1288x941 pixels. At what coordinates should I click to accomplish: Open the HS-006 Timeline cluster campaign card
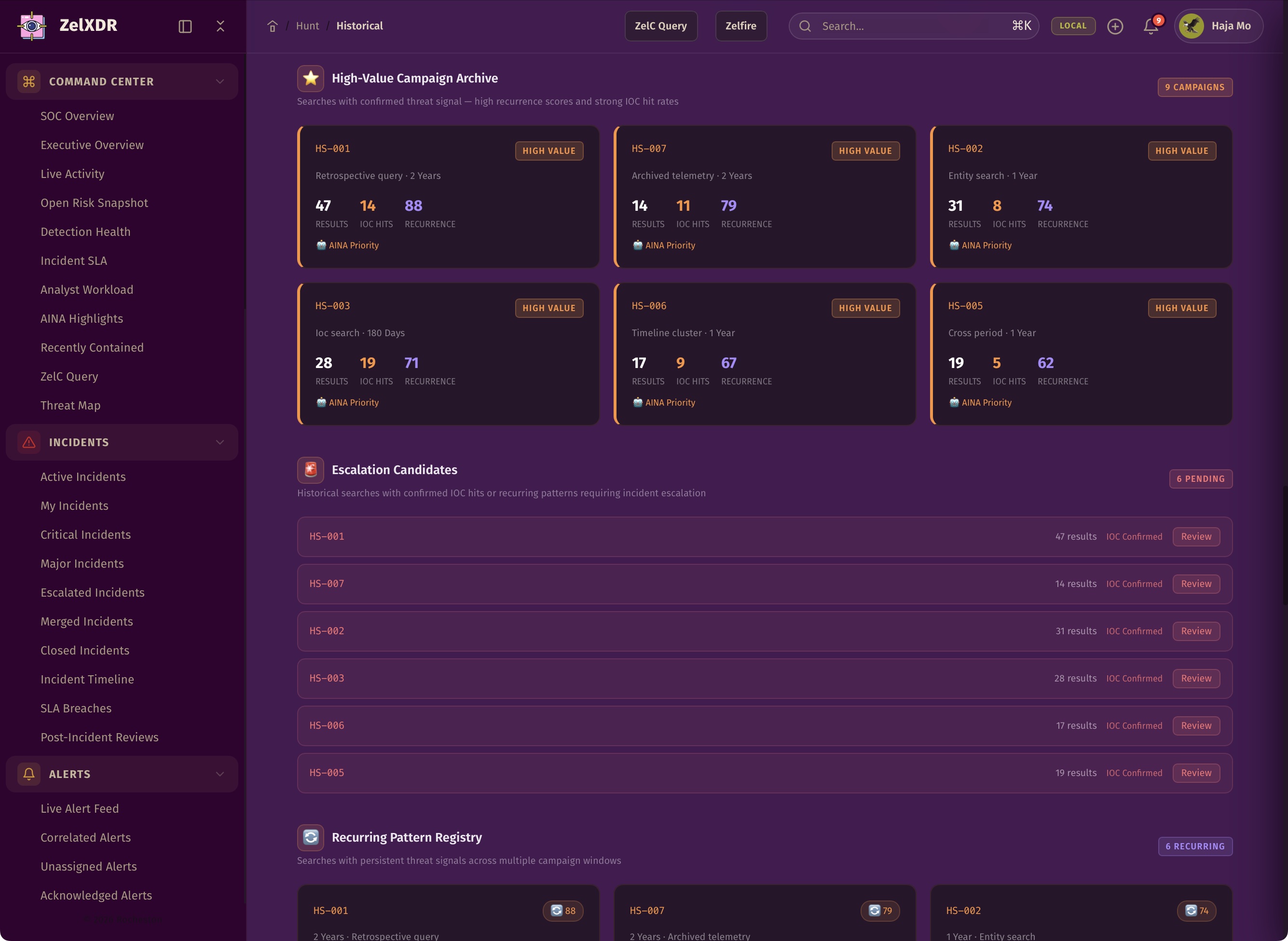coord(765,354)
